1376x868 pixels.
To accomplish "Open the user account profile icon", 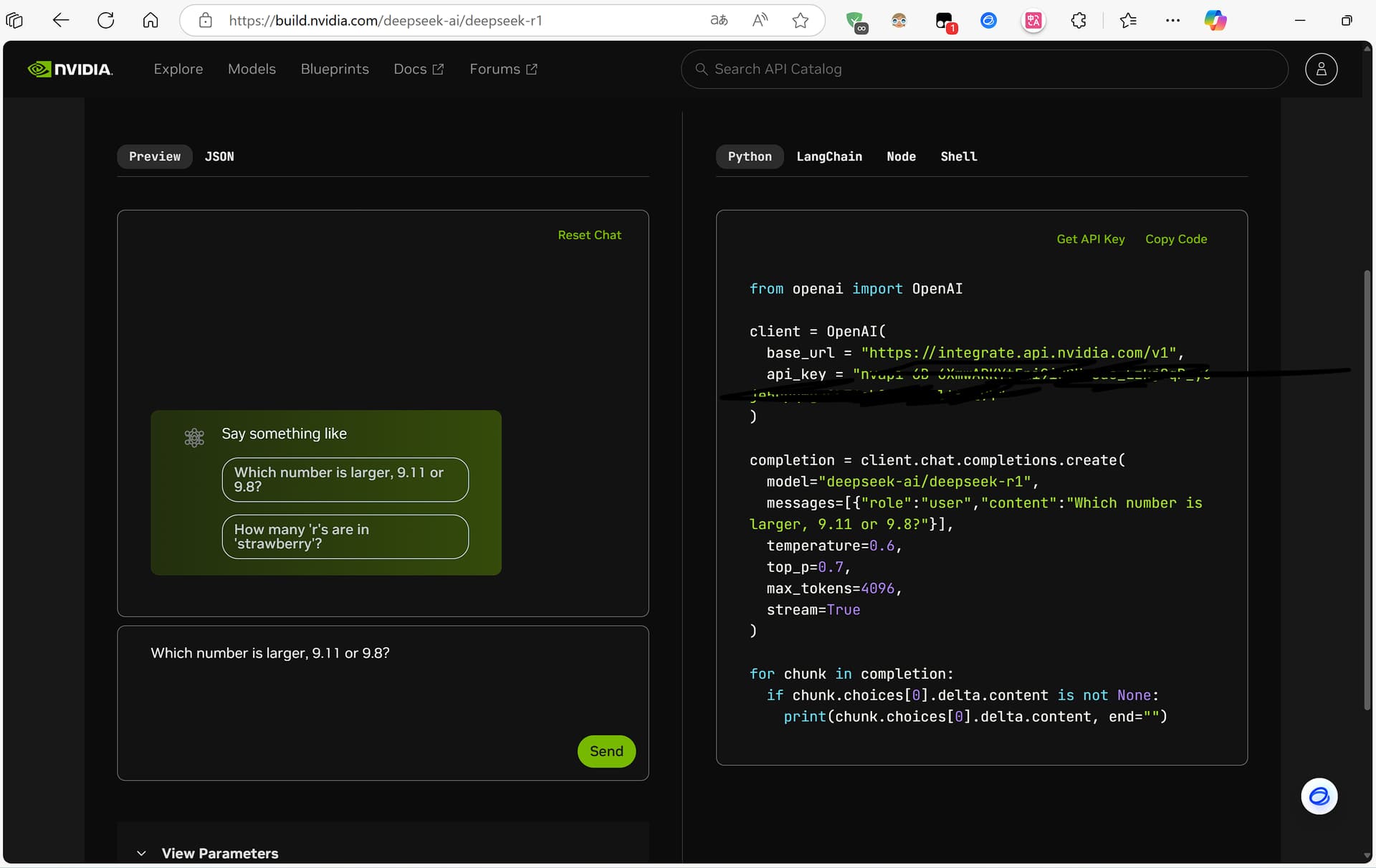I will click(1321, 70).
